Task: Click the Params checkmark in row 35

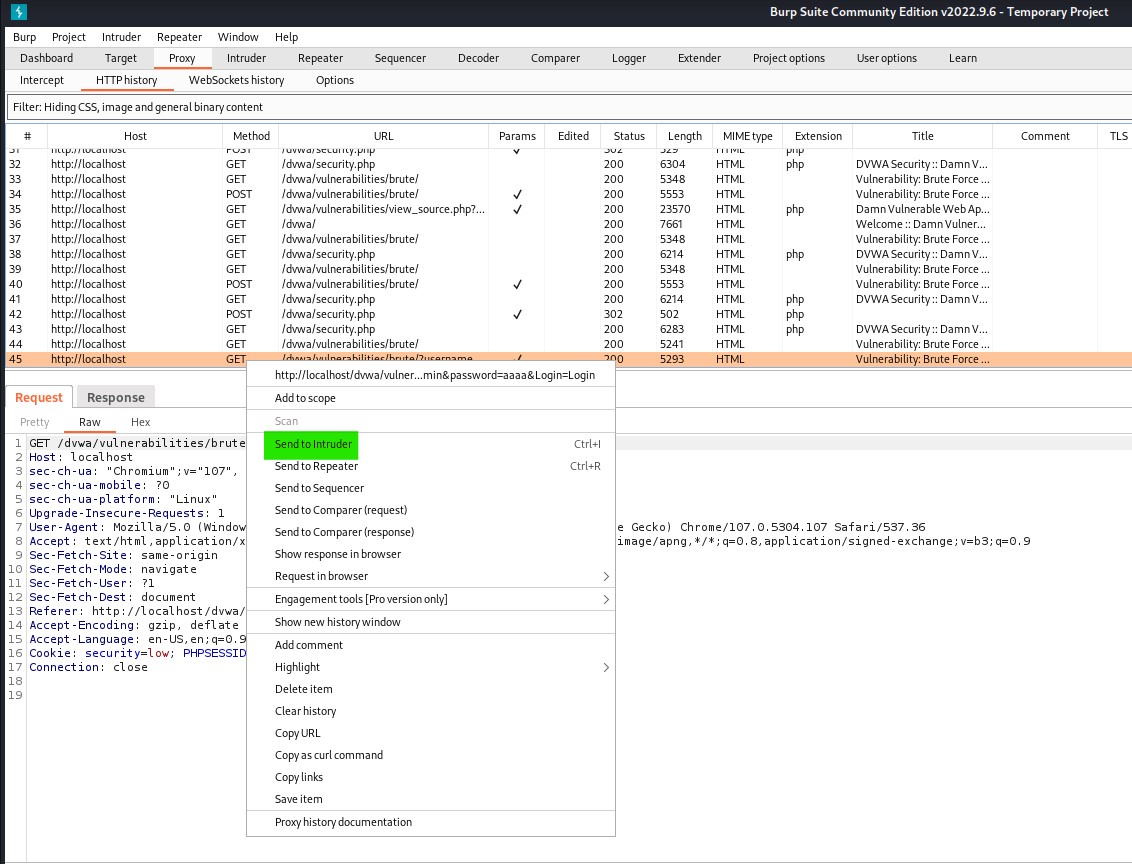Action: pyautogui.click(x=517, y=209)
